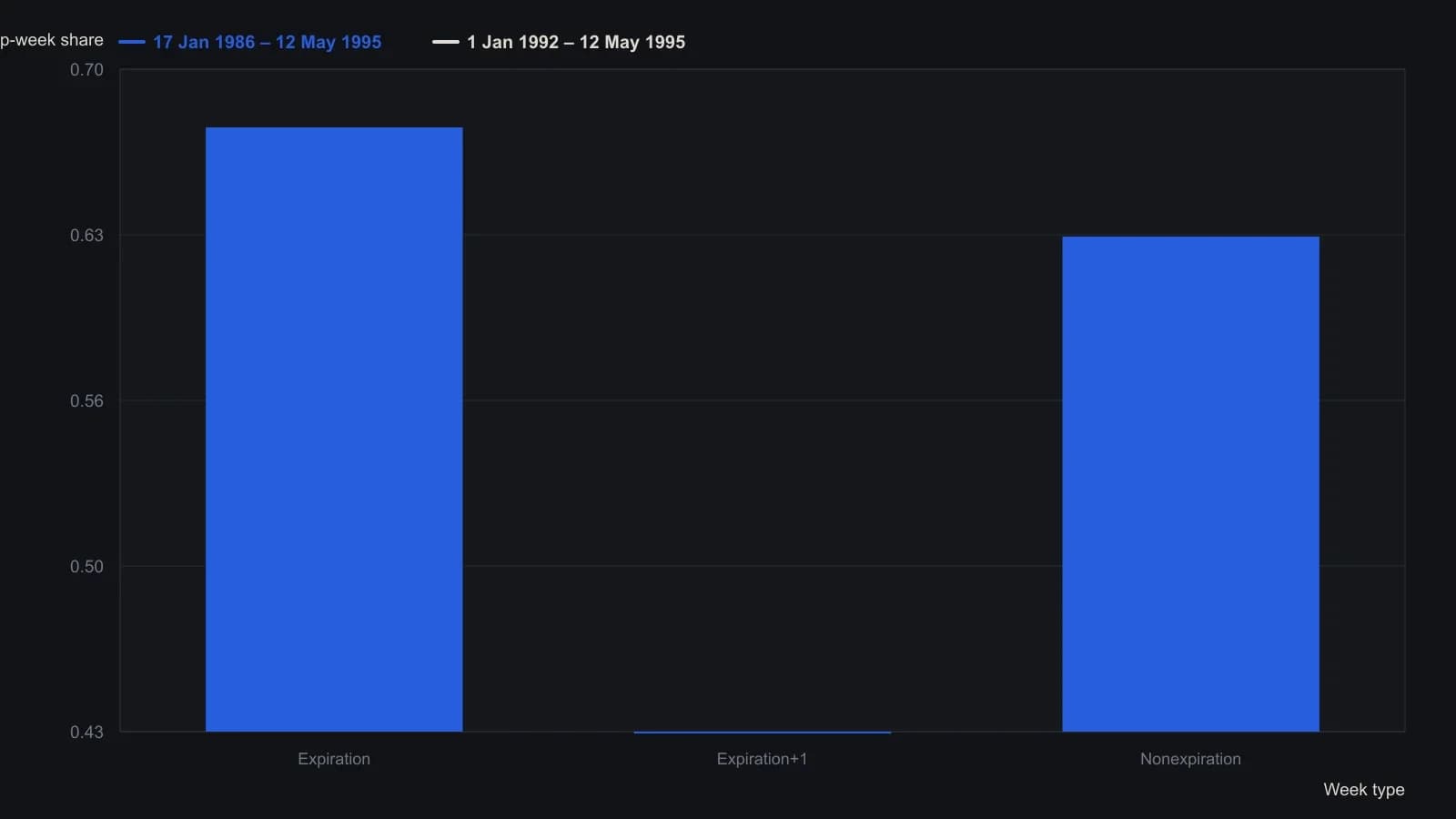Select the Expiration bar
The width and height of the screenshot is (1456, 819).
[334, 430]
